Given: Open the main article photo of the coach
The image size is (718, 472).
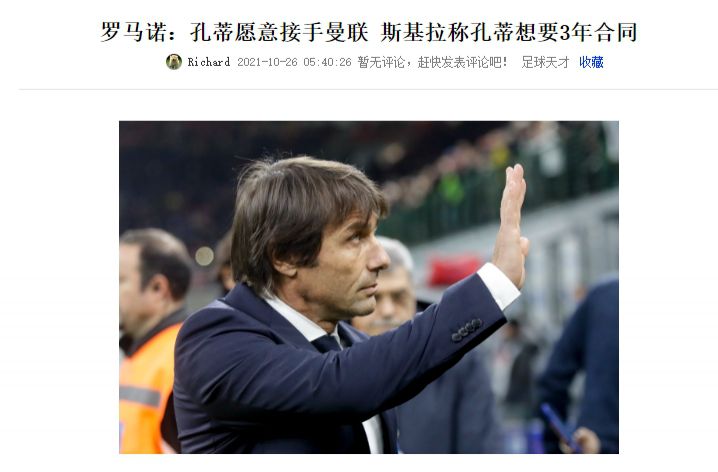Looking at the screenshot, I should click(369, 287).
